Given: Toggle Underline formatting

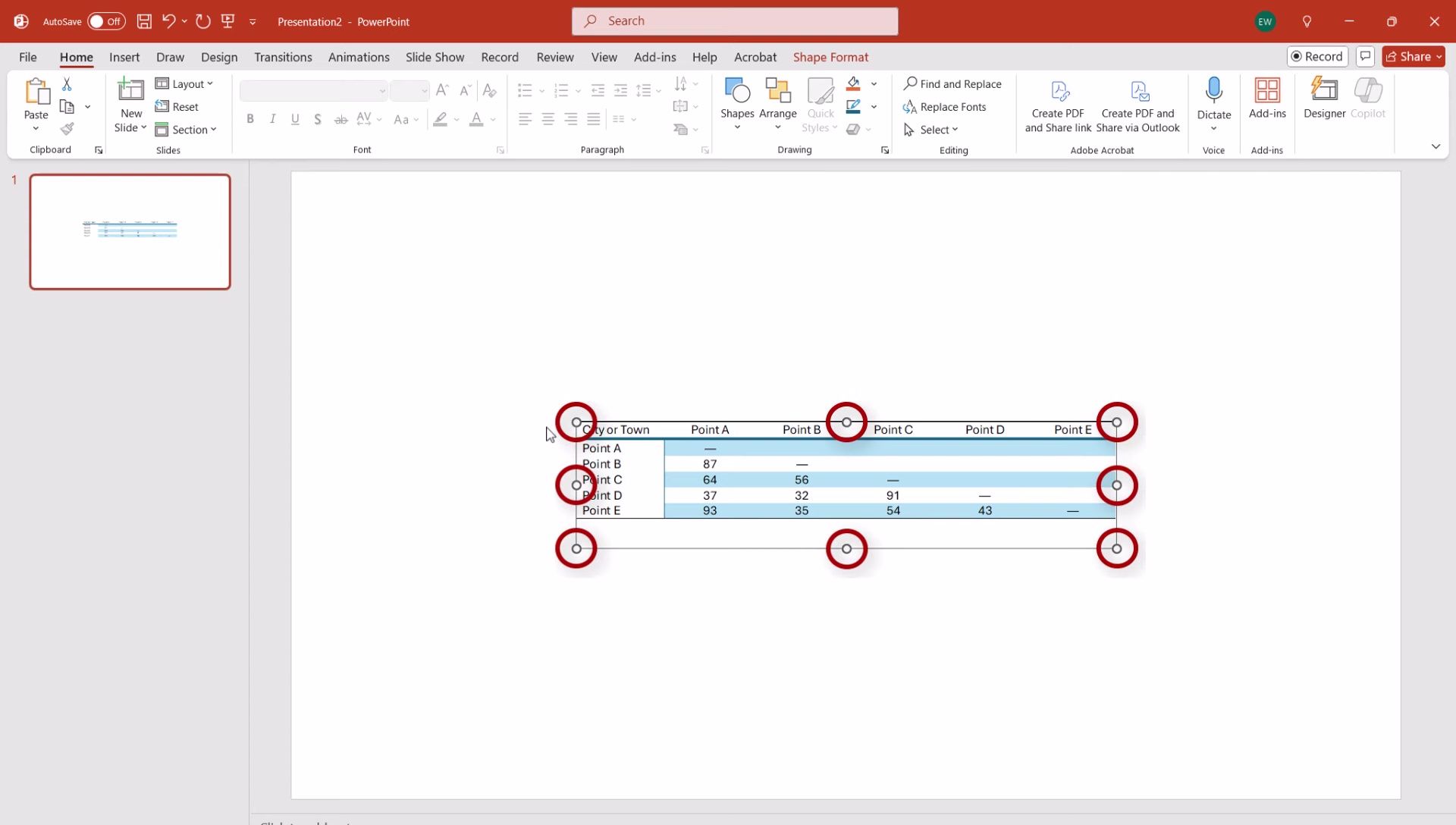Looking at the screenshot, I should tap(295, 119).
